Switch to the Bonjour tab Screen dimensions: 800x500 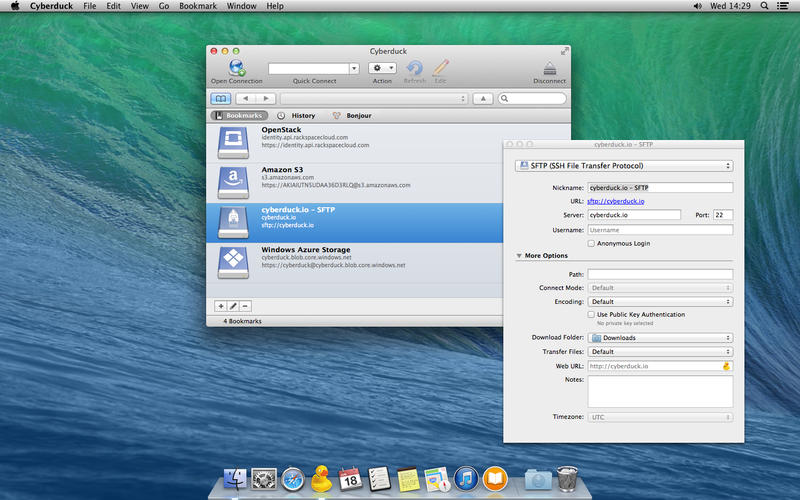click(x=352, y=116)
